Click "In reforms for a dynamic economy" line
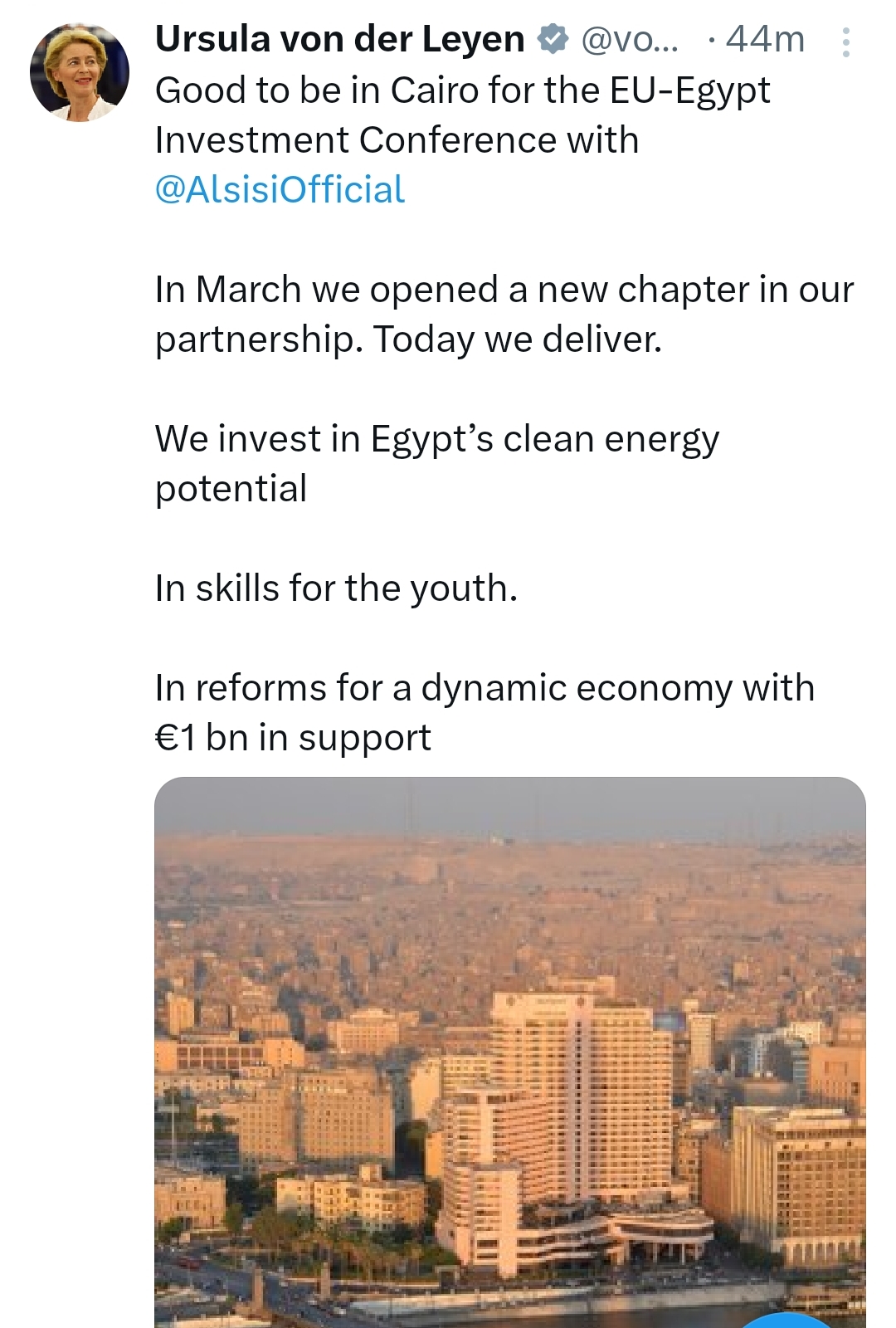 pyautogui.click(x=485, y=687)
